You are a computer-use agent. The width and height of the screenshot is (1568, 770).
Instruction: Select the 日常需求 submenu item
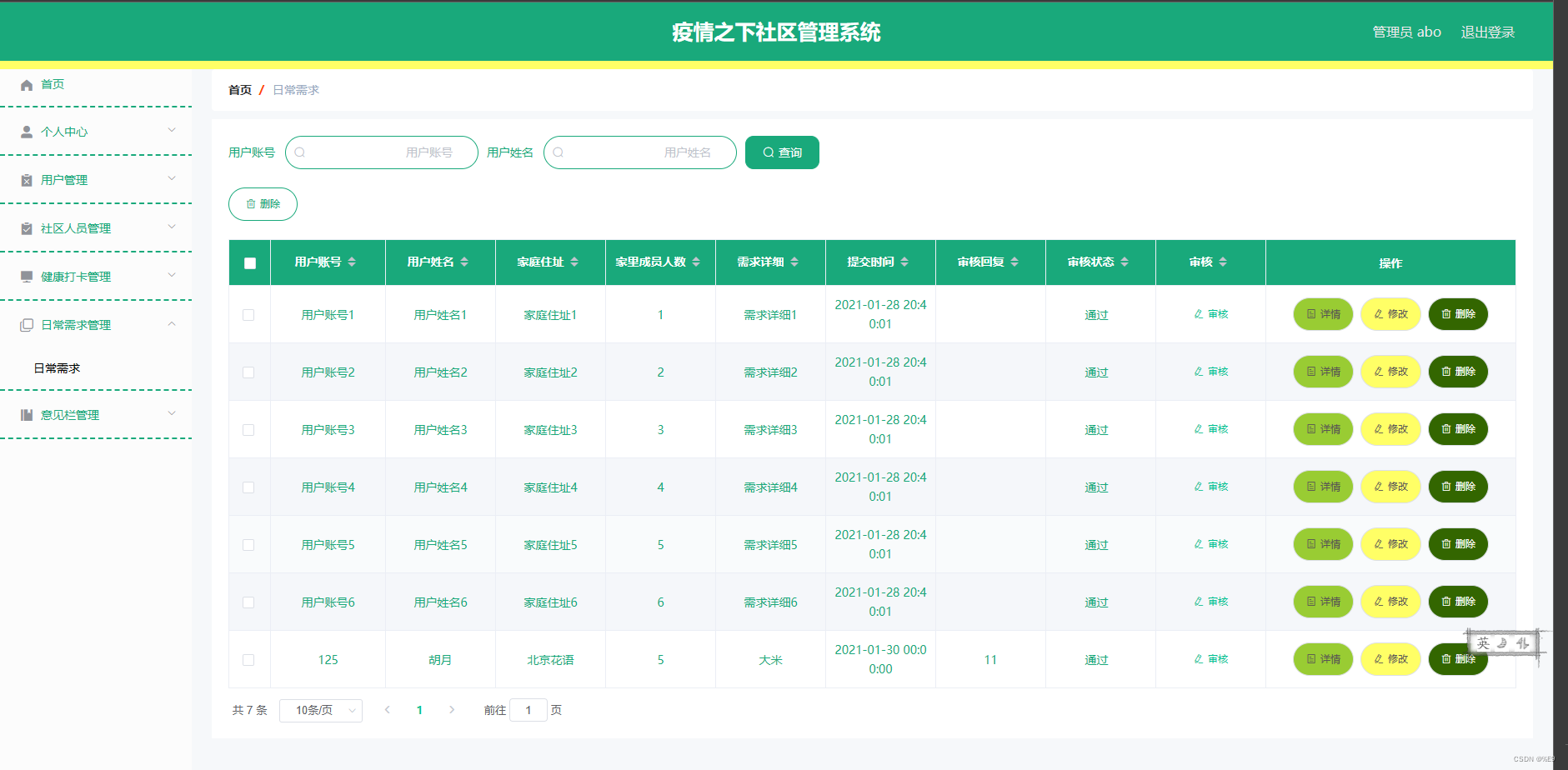click(x=57, y=368)
